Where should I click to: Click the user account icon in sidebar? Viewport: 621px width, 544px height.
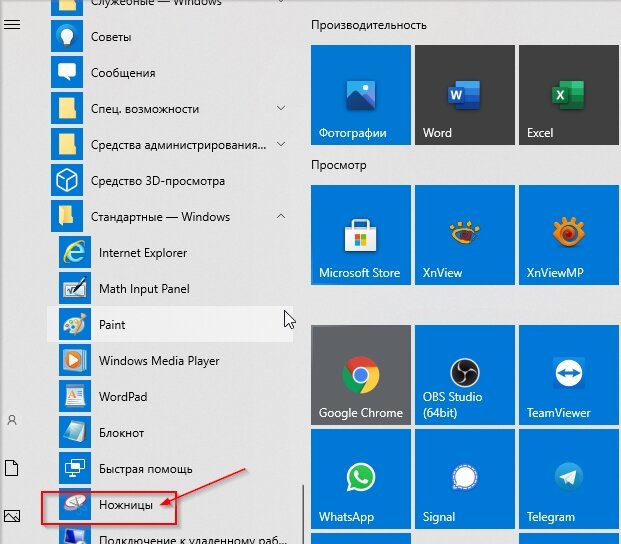click(12, 420)
